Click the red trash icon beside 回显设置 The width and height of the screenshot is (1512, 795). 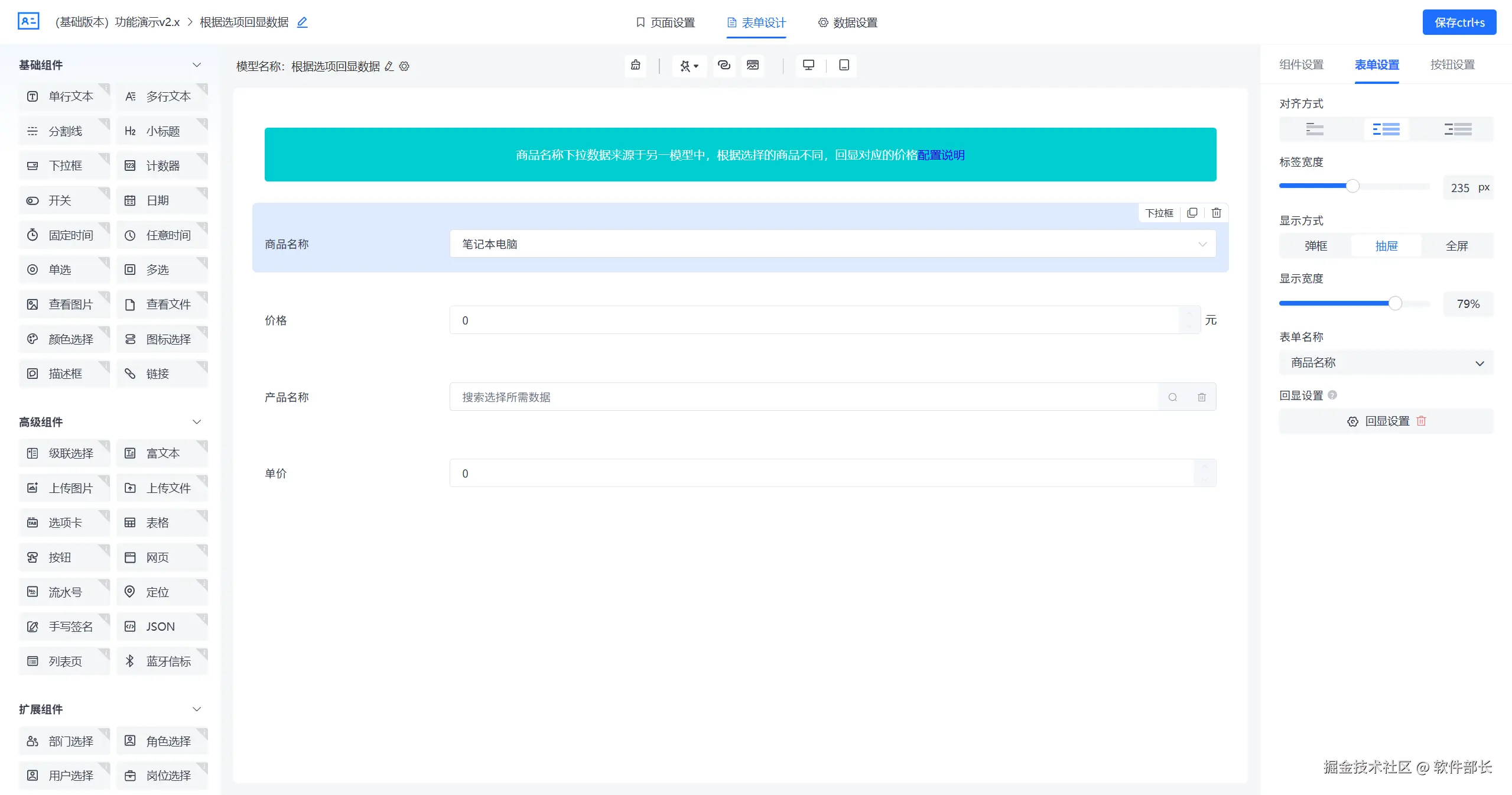(x=1421, y=421)
